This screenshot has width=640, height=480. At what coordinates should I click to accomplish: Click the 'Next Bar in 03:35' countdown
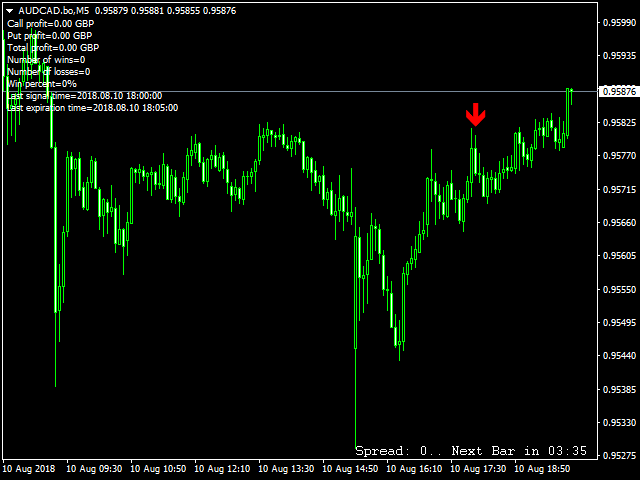pyautogui.click(x=519, y=451)
